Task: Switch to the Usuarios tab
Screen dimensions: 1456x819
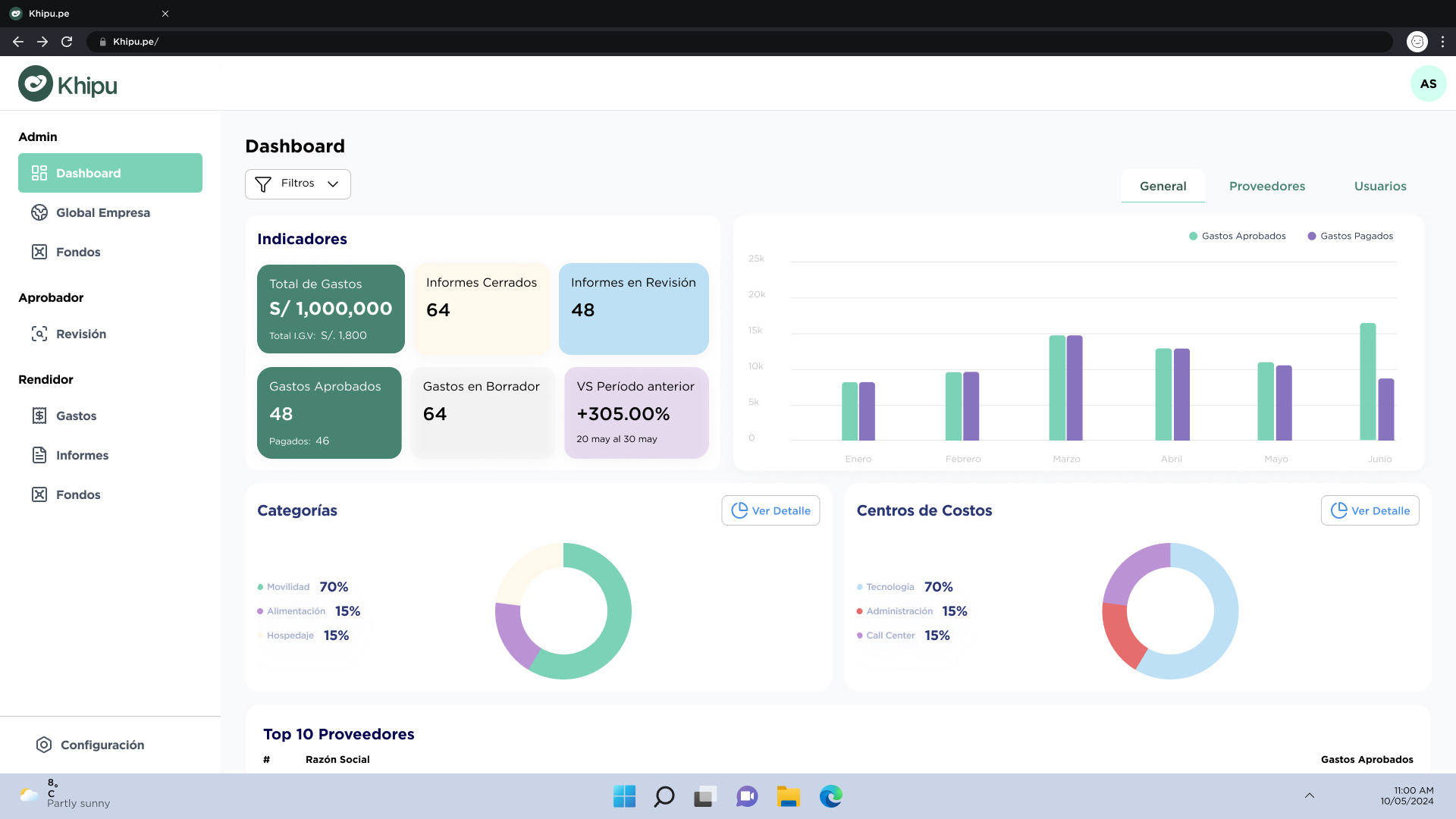Action: click(1380, 186)
